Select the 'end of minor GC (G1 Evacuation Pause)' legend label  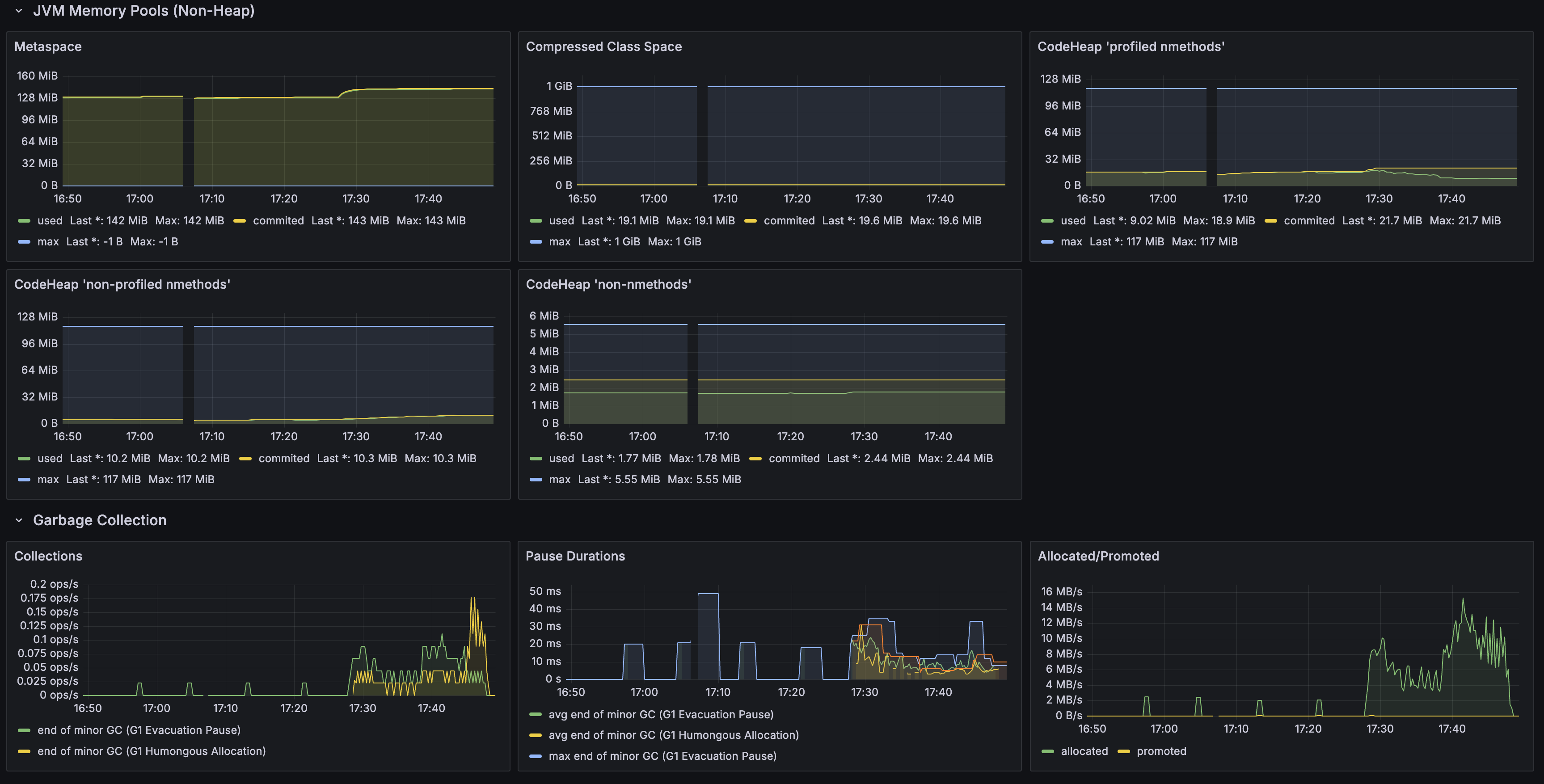click(139, 730)
